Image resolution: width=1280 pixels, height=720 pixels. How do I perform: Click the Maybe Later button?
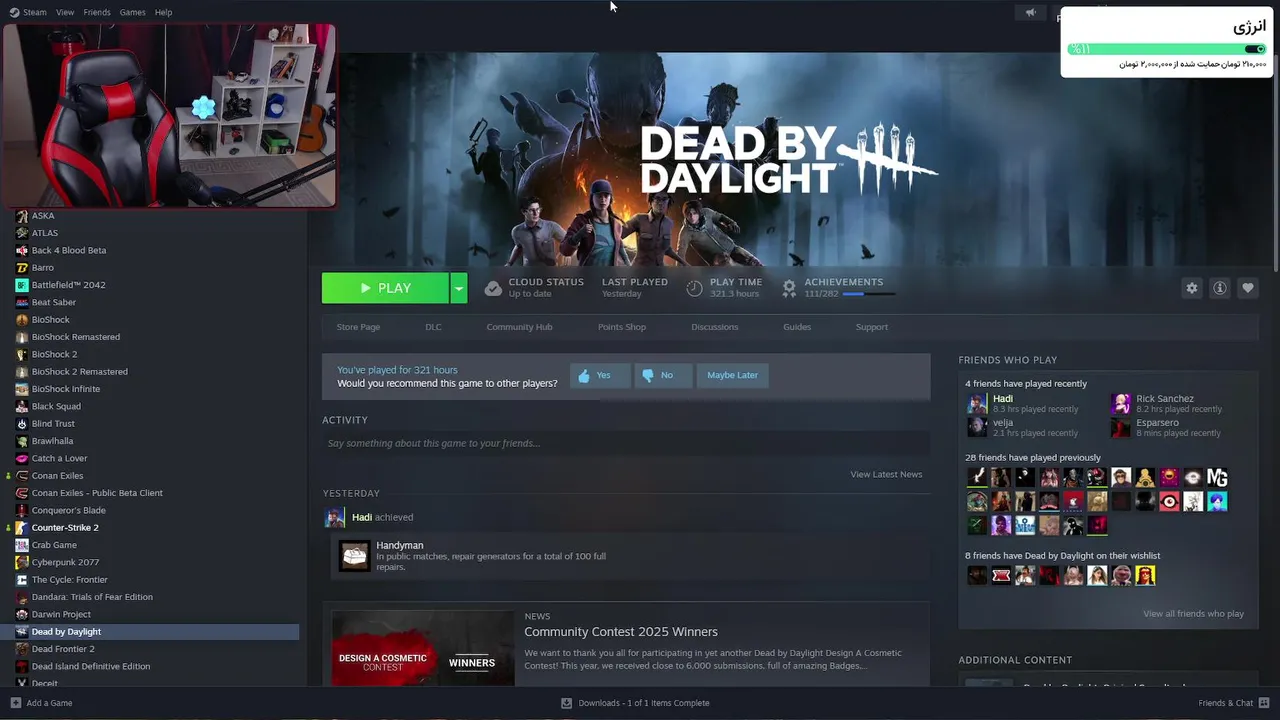pyautogui.click(x=733, y=375)
